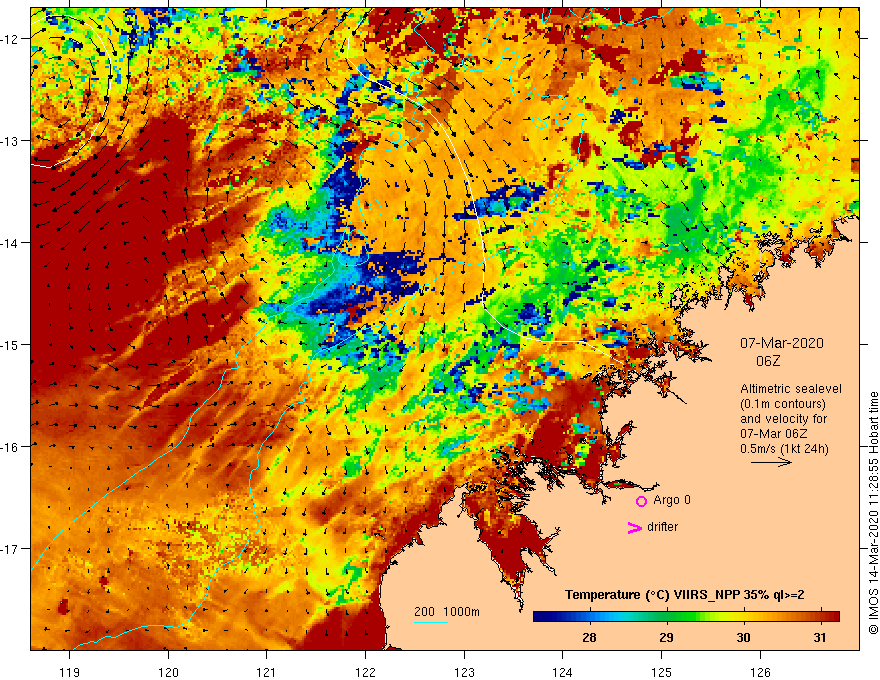Viewport: 880px width, 680px height.
Task: Click the color bar tick label 29
Action: point(666,637)
